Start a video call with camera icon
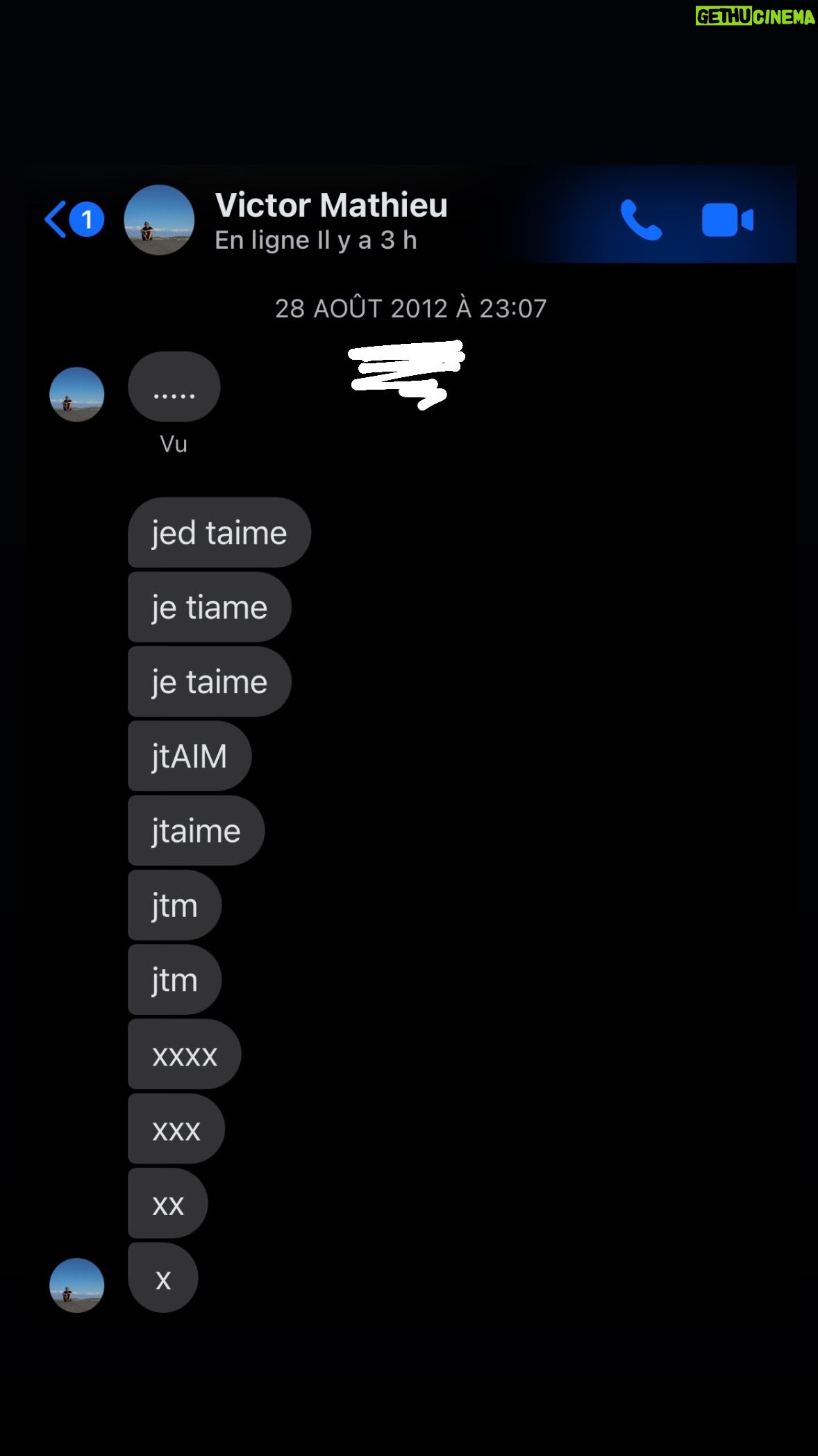This screenshot has height=1456, width=818. pos(727,220)
